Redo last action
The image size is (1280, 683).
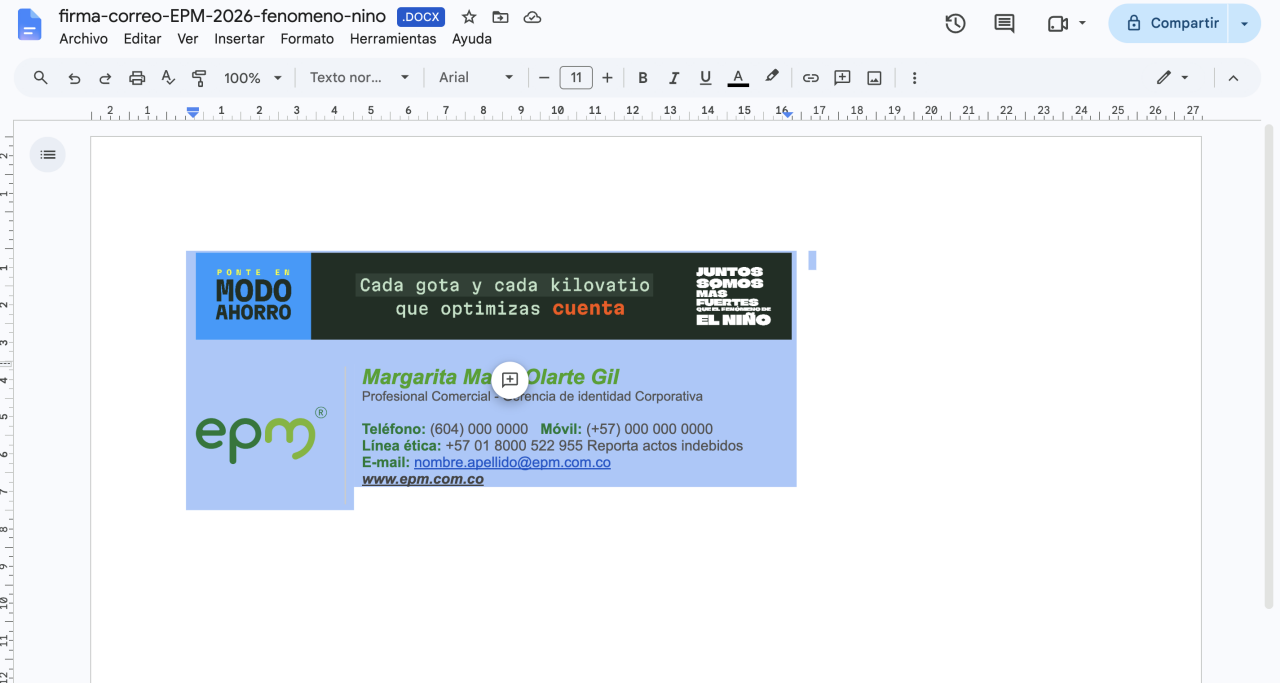(105, 77)
